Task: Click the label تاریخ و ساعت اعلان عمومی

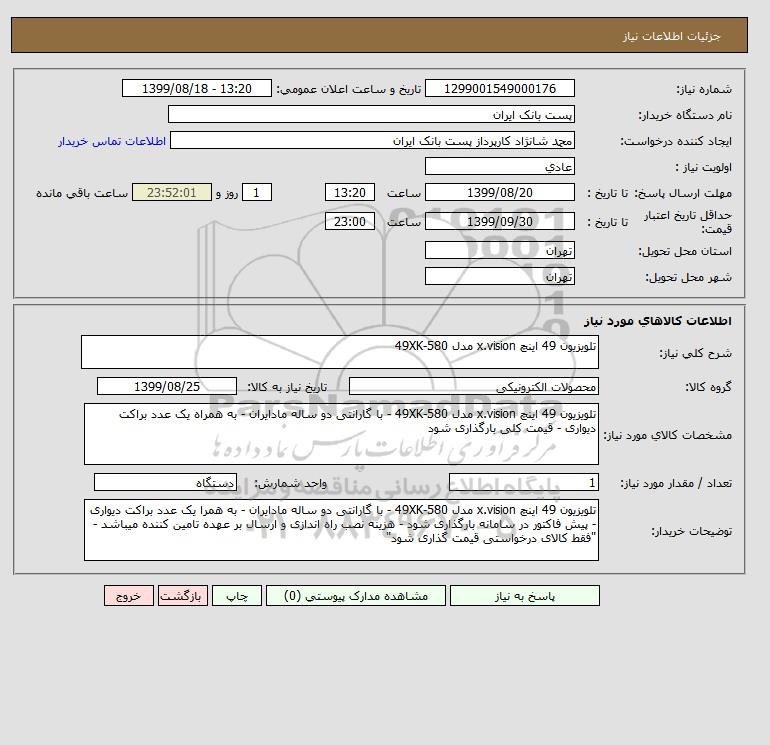Action: click(x=349, y=89)
